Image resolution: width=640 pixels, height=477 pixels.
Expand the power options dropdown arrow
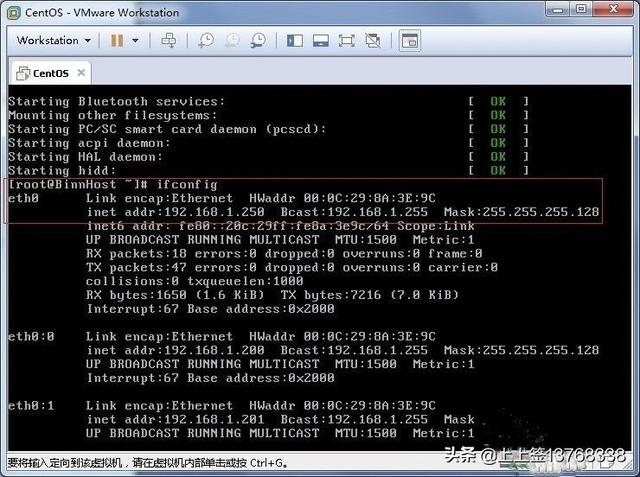coord(136,40)
